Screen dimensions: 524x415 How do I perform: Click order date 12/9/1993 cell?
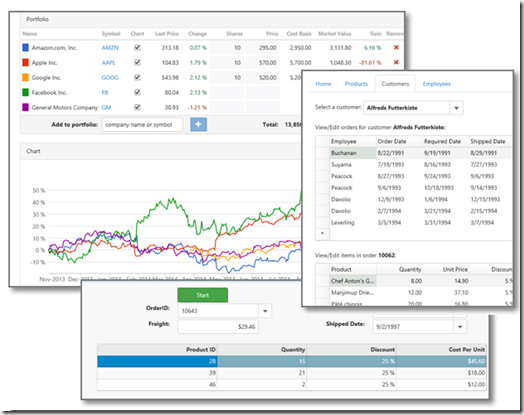[x=399, y=199]
